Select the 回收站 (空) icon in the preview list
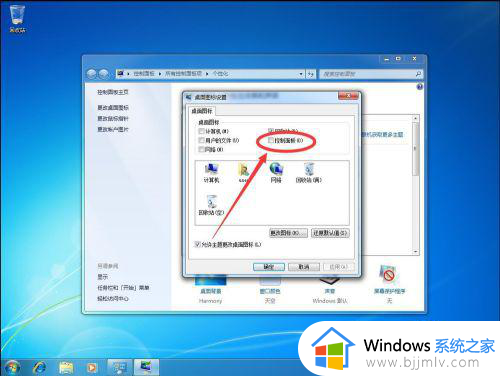The height and width of the screenshot is (376, 500). [x=211, y=205]
